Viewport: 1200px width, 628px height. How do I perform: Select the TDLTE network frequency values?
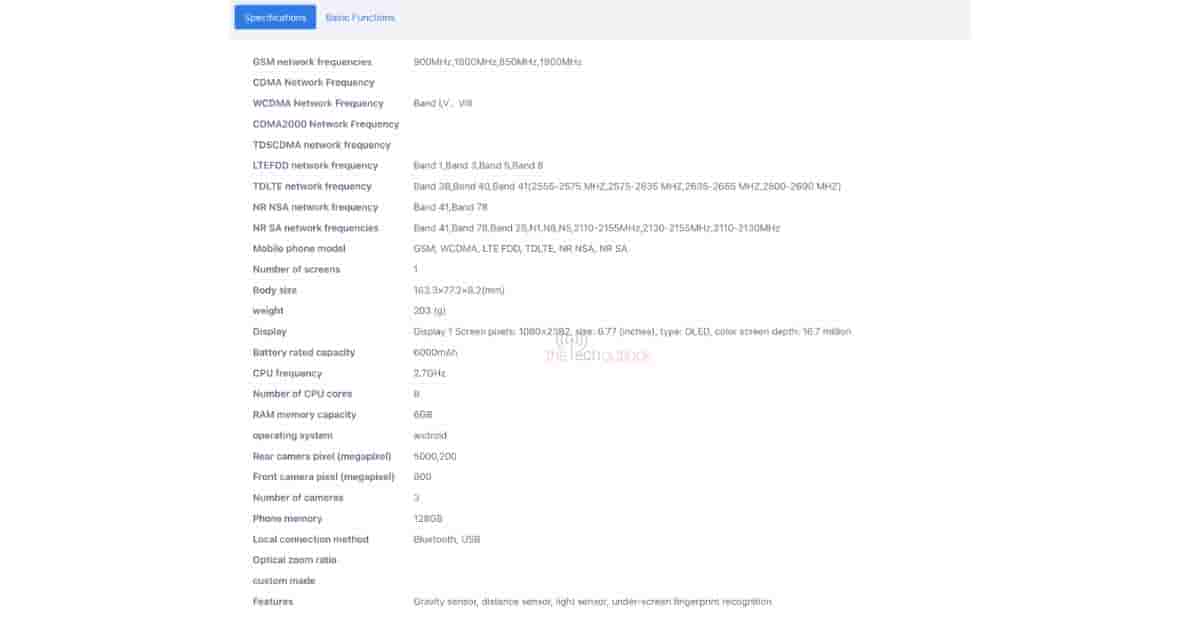point(626,186)
